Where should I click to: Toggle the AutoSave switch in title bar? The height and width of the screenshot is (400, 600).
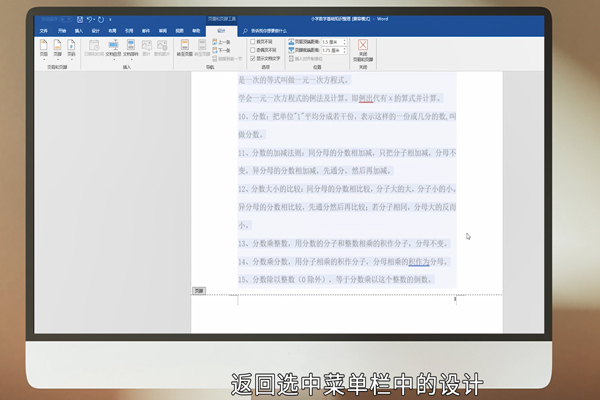[66, 19]
